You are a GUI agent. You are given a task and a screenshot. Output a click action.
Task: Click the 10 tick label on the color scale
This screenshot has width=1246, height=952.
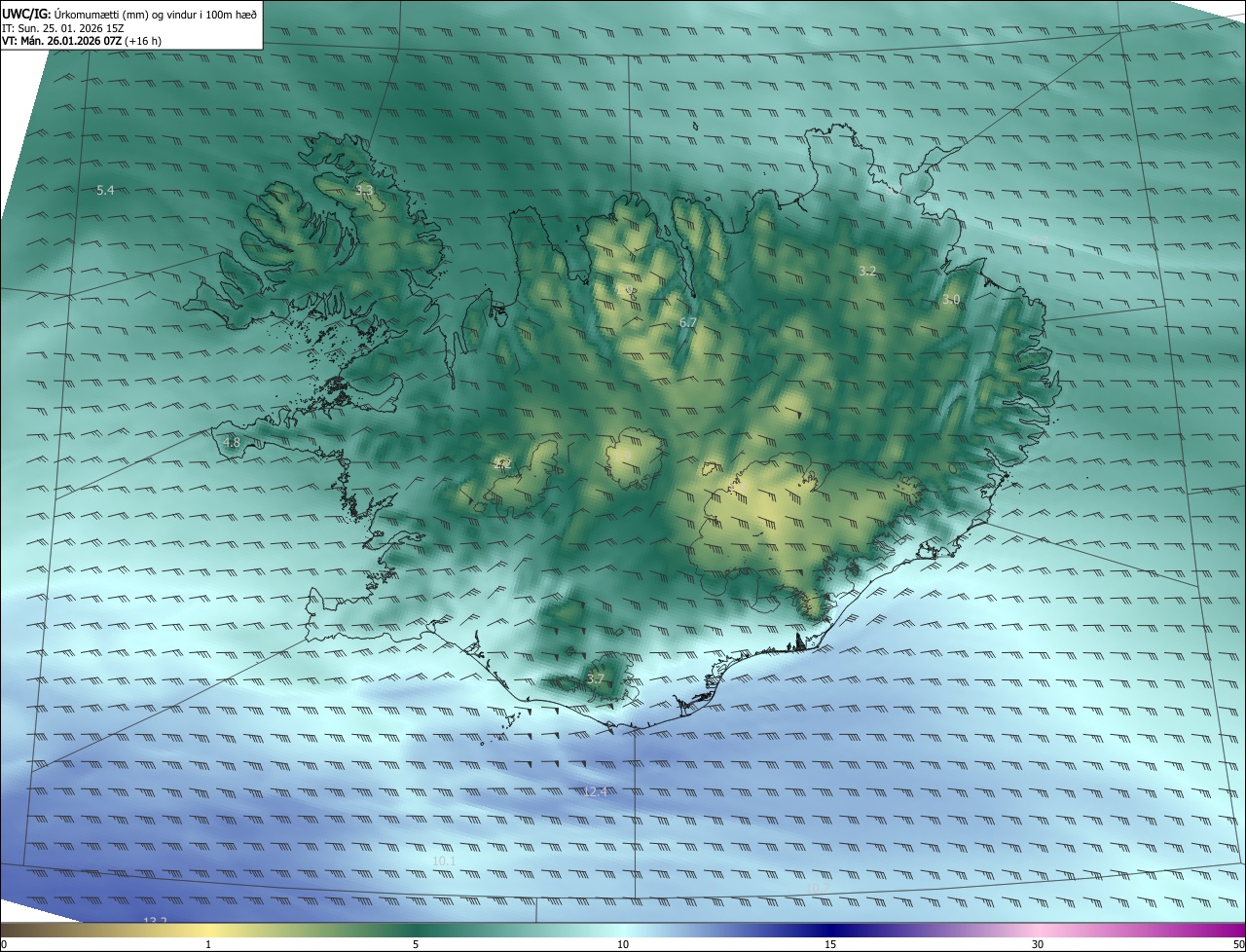(623, 944)
